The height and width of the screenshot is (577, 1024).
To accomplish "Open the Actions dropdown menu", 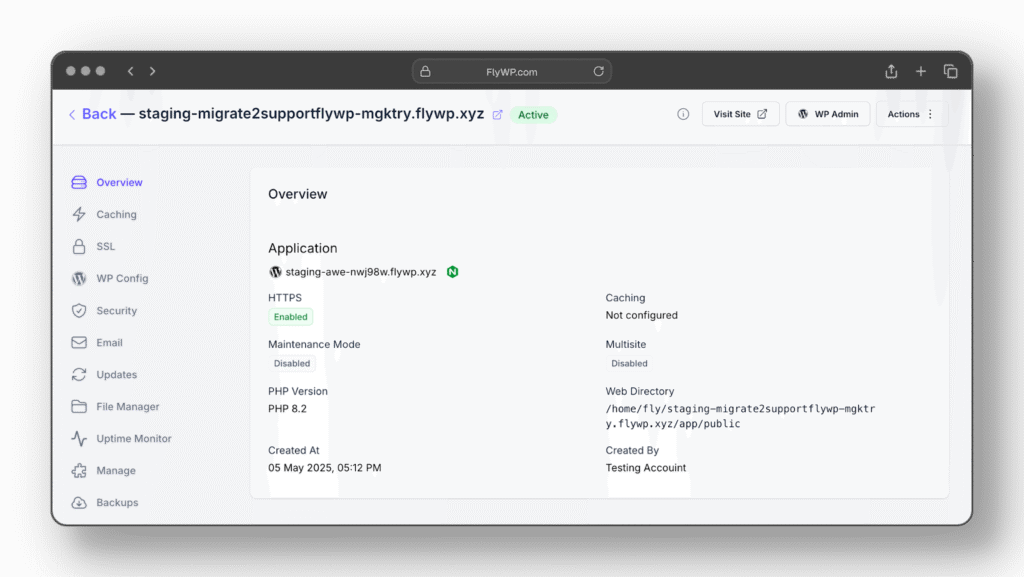I will click(910, 114).
